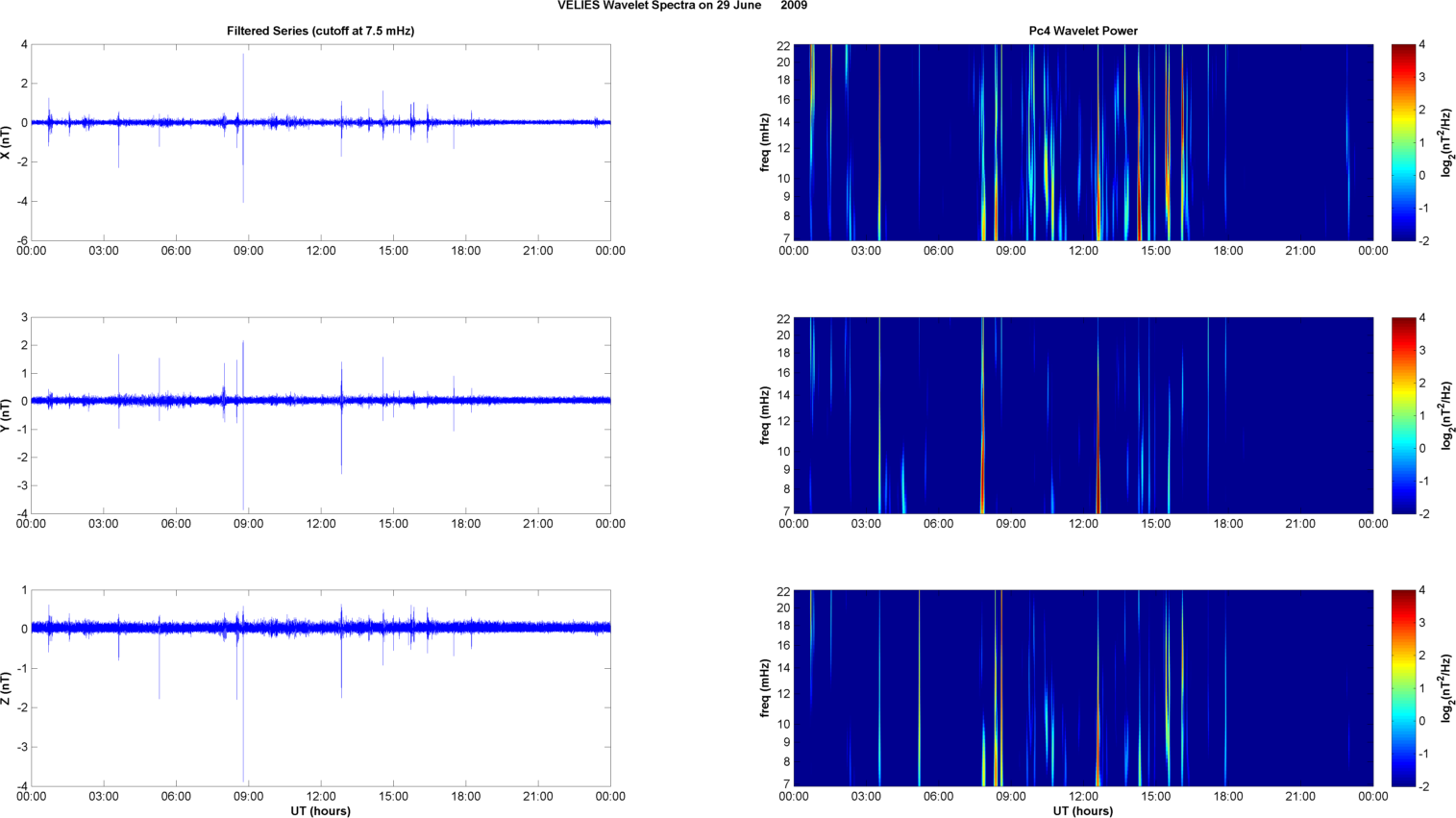Click 'UT (hours)' label under the bottom spectrogram
This screenshot has height=818, width=1456.
tap(1082, 811)
